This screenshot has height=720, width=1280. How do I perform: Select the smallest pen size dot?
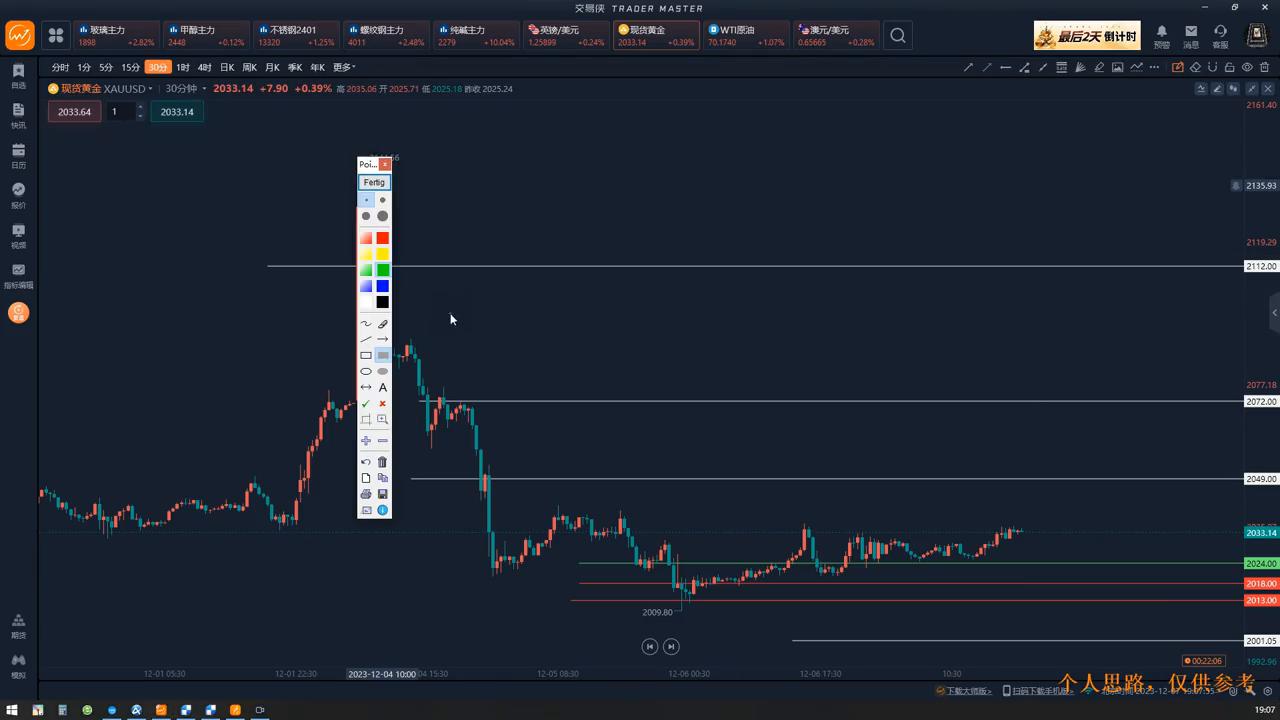[366, 200]
